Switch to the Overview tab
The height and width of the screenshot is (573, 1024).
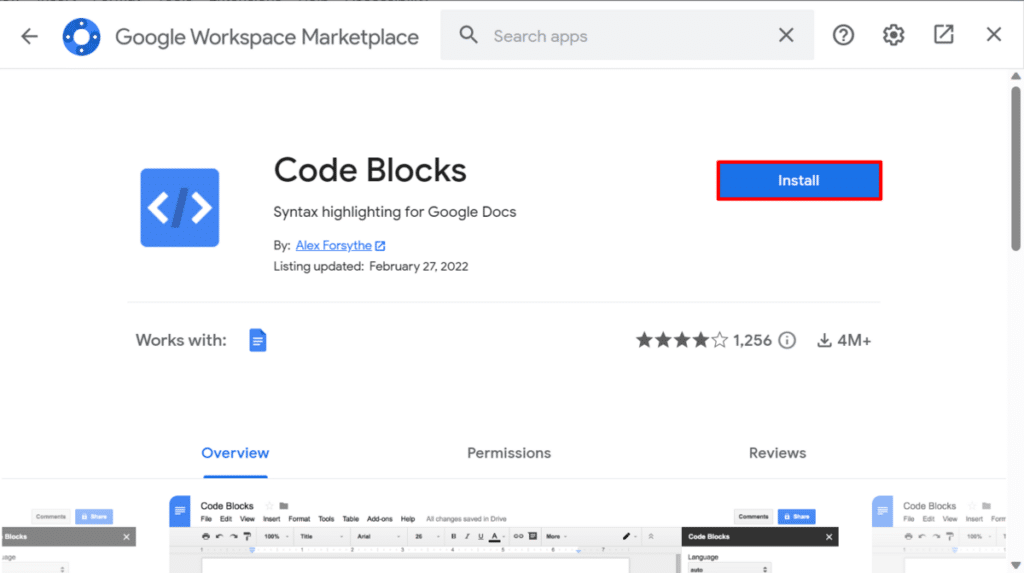coord(235,453)
